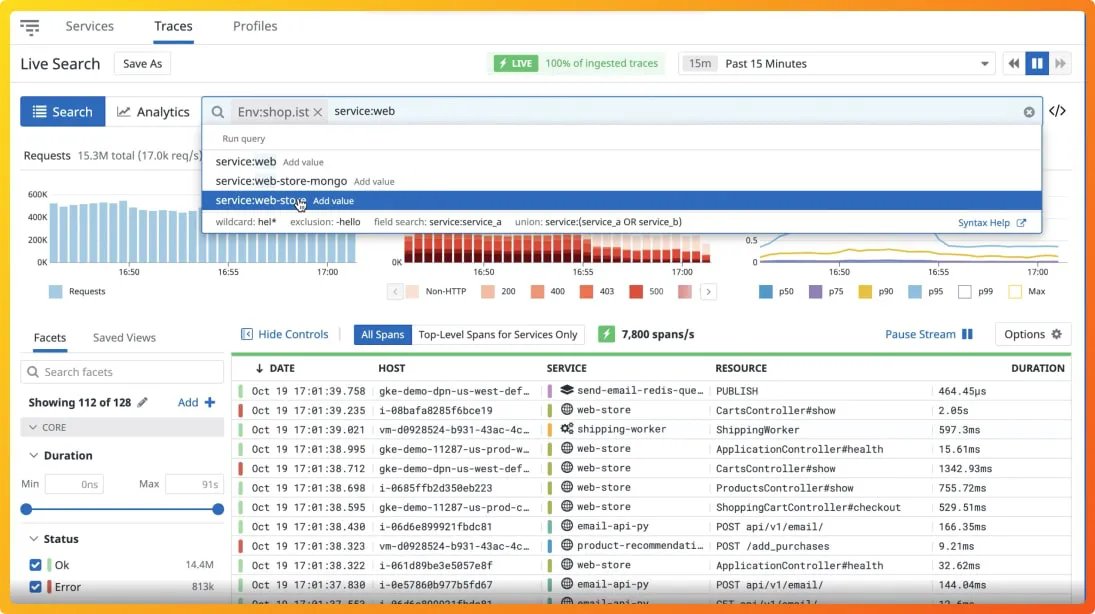Image resolution: width=1095 pixels, height=614 pixels.
Task: Click the Hide Controls panel icon
Action: click(247, 334)
